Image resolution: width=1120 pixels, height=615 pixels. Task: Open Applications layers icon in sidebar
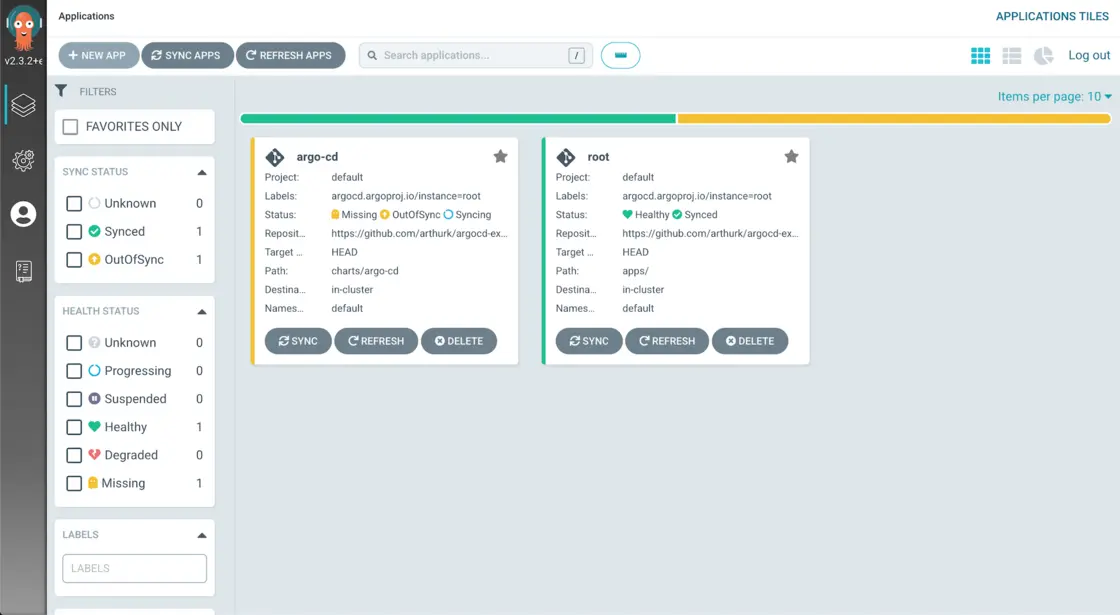tap(23, 105)
